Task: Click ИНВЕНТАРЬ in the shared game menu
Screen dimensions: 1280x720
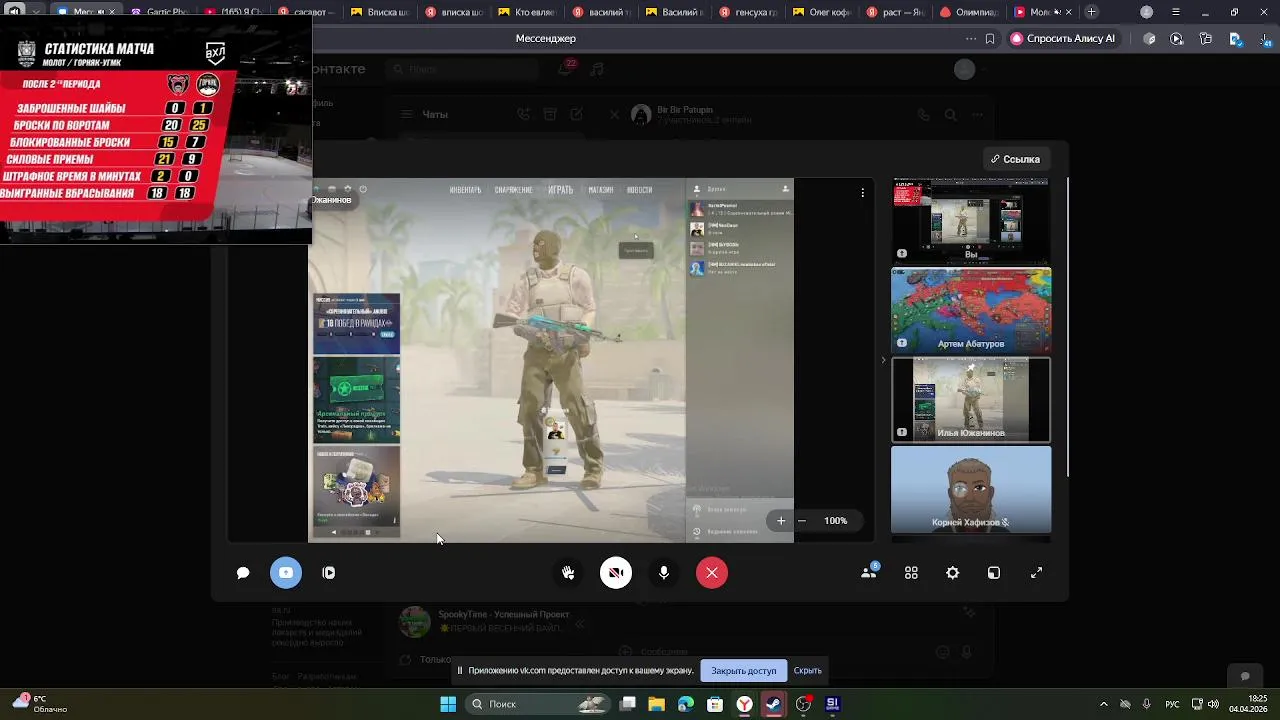Action: pos(465,190)
